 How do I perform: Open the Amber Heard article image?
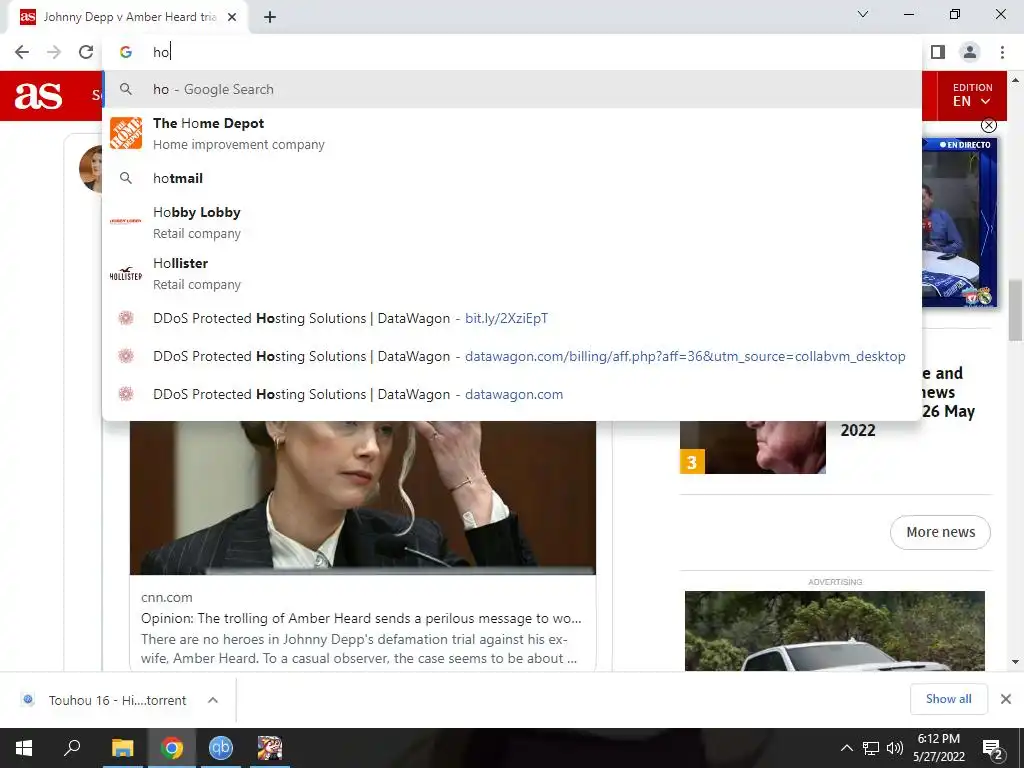coord(362,498)
